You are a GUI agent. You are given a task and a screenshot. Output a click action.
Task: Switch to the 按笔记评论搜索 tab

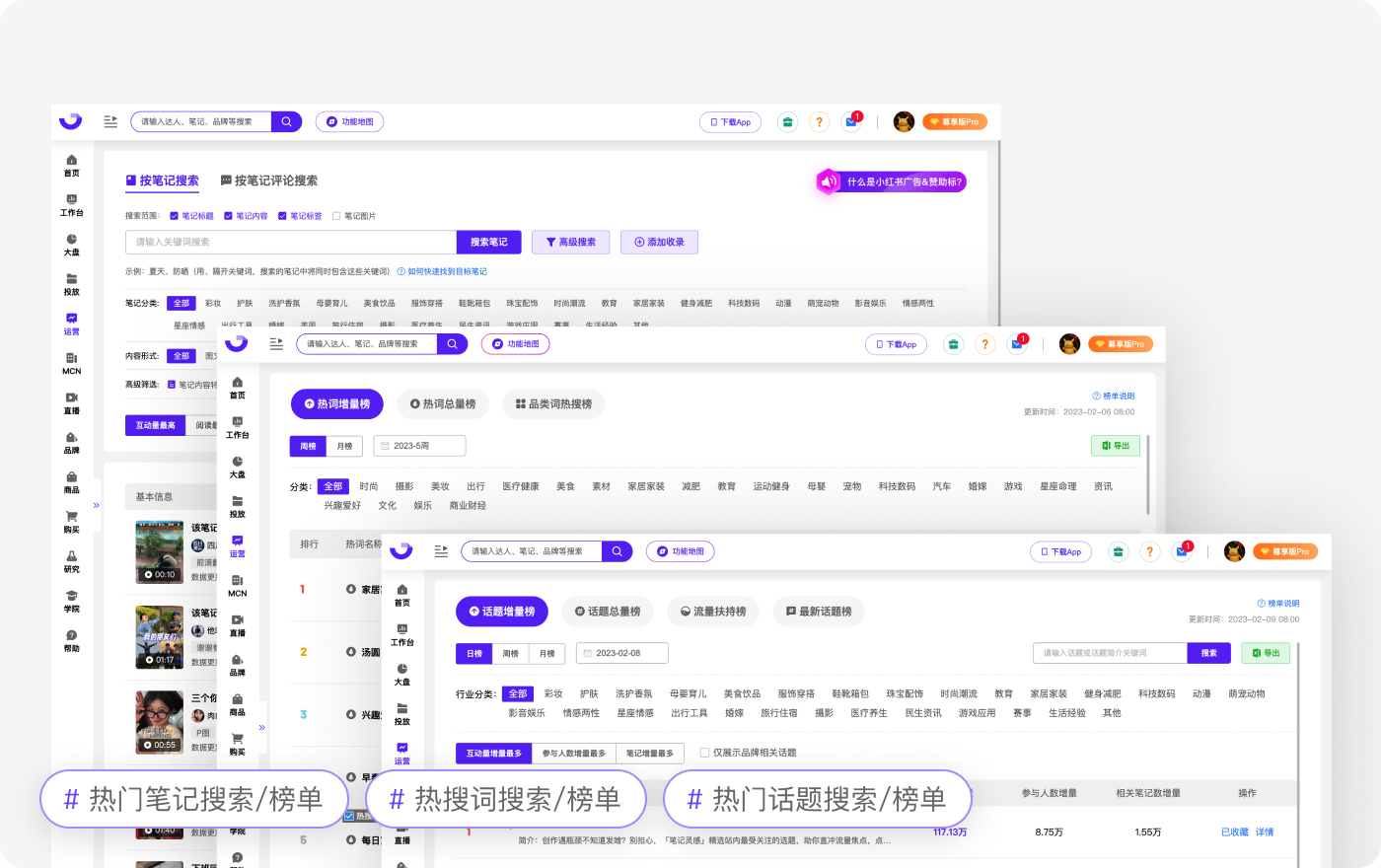coord(269,181)
